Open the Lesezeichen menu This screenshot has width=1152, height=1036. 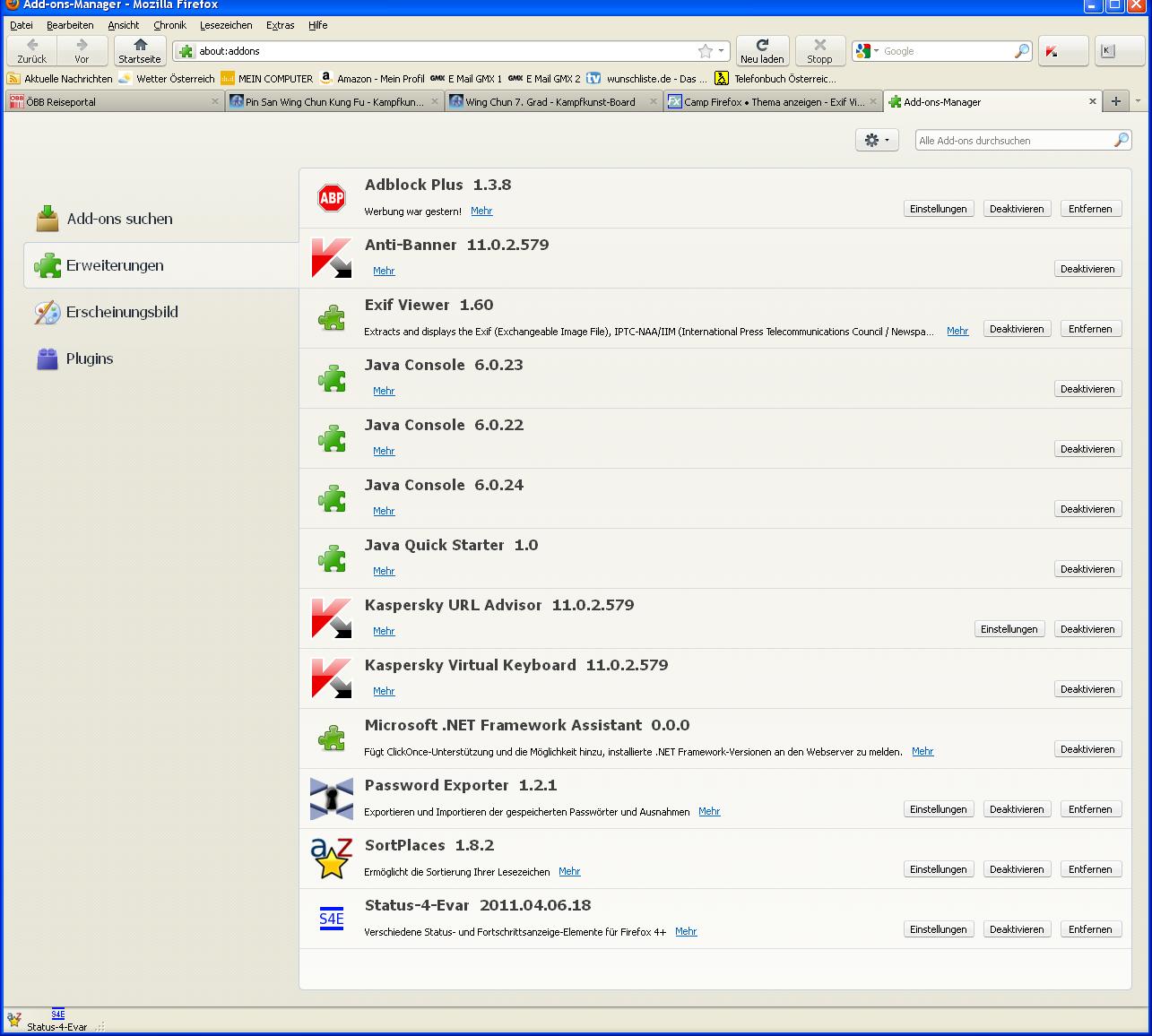225,25
